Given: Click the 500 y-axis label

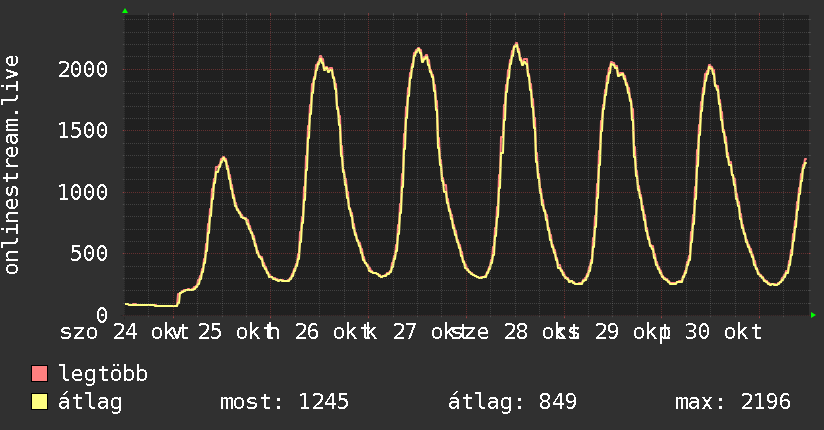Looking at the screenshot, I should click(x=89, y=253).
